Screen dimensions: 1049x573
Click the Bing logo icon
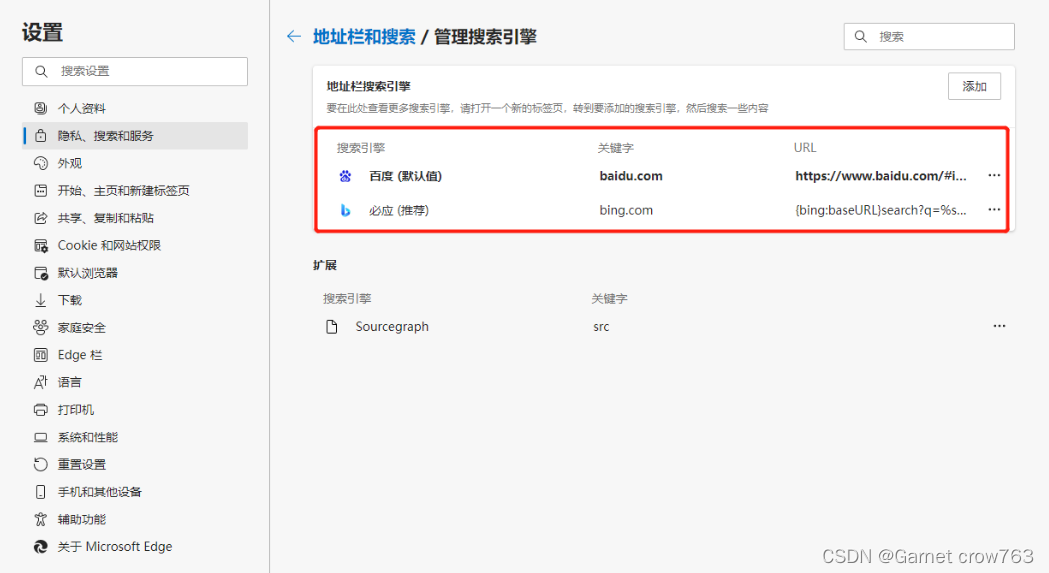tap(345, 210)
